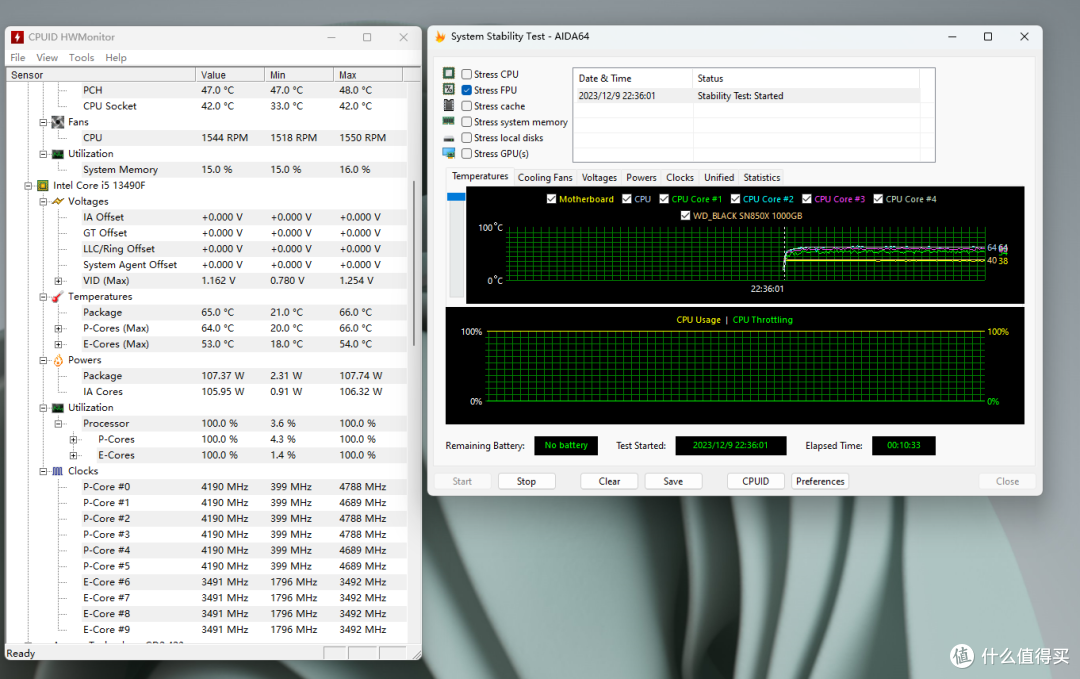Viewport: 1080px width, 679px height.
Task: Collapse the Powers tree node
Action: pos(43,360)
